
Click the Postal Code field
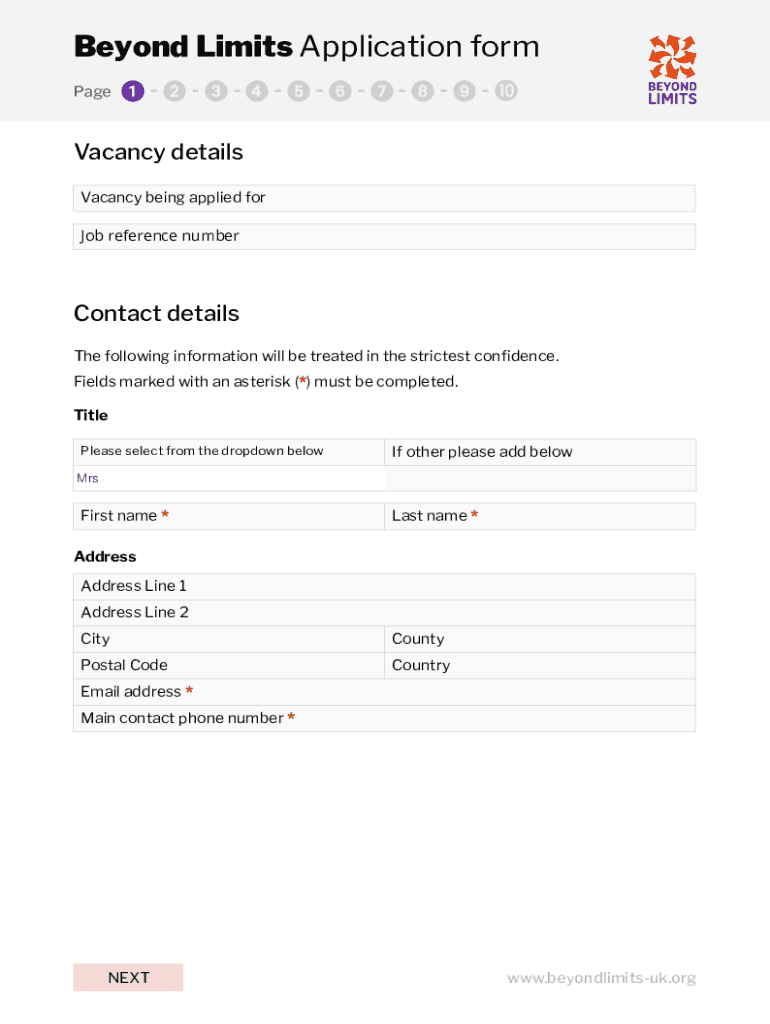pyautogui.click(x=229, y=665)
